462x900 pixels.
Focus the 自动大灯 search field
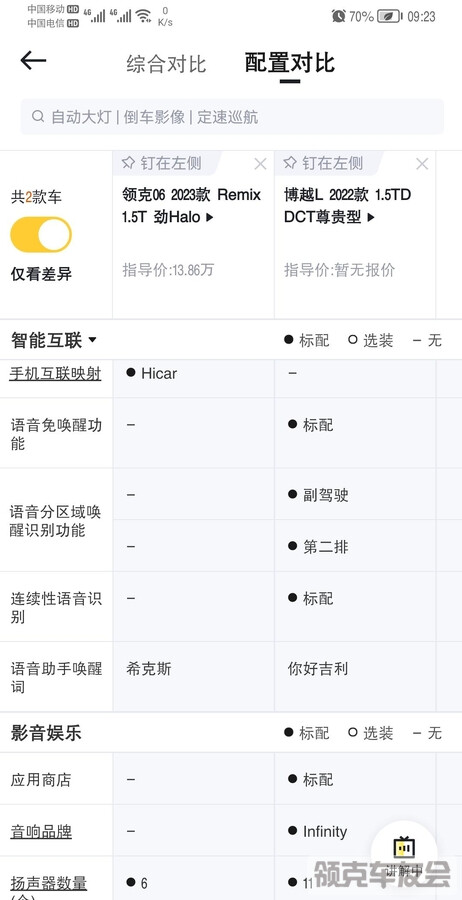(x=232, y=117)
